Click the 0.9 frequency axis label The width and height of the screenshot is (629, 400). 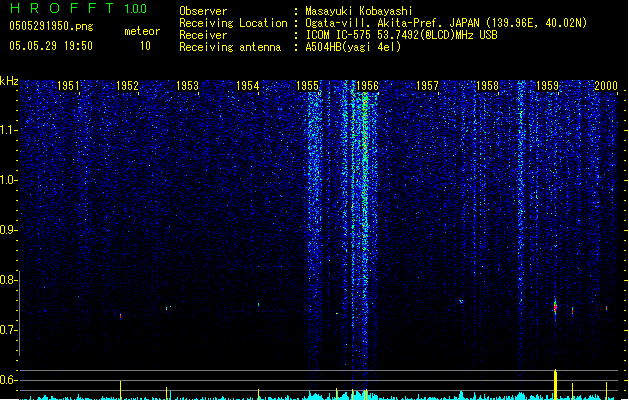point(8,230)
